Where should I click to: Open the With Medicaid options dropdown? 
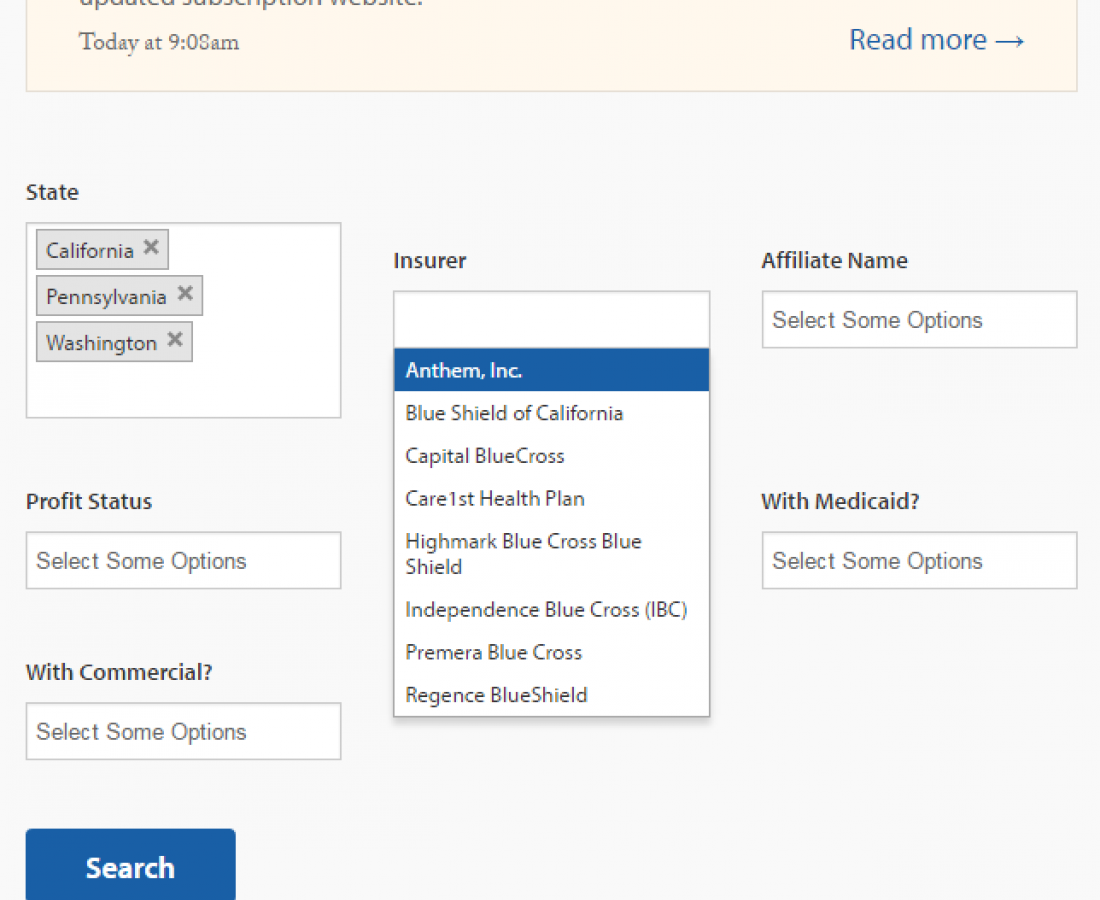pos(919,560)
